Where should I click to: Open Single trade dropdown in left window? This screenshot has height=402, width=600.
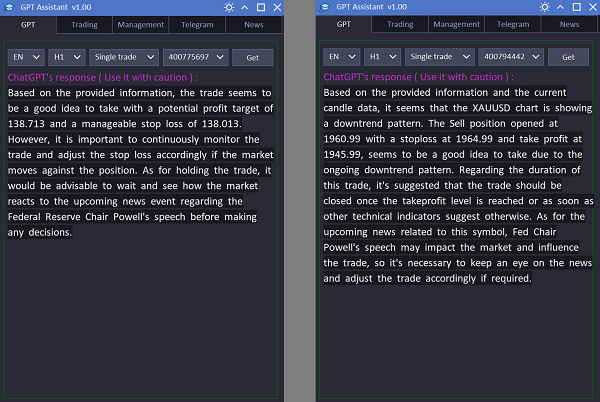[124, 57]
